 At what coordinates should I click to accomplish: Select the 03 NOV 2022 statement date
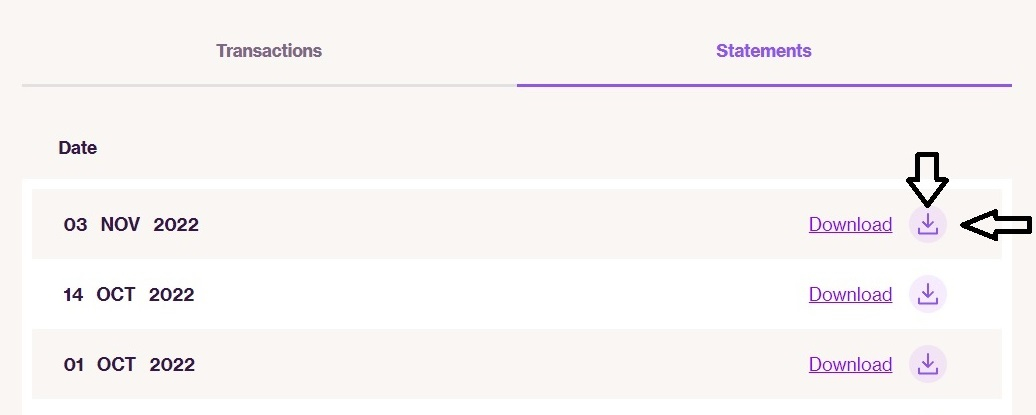point(131,225)
